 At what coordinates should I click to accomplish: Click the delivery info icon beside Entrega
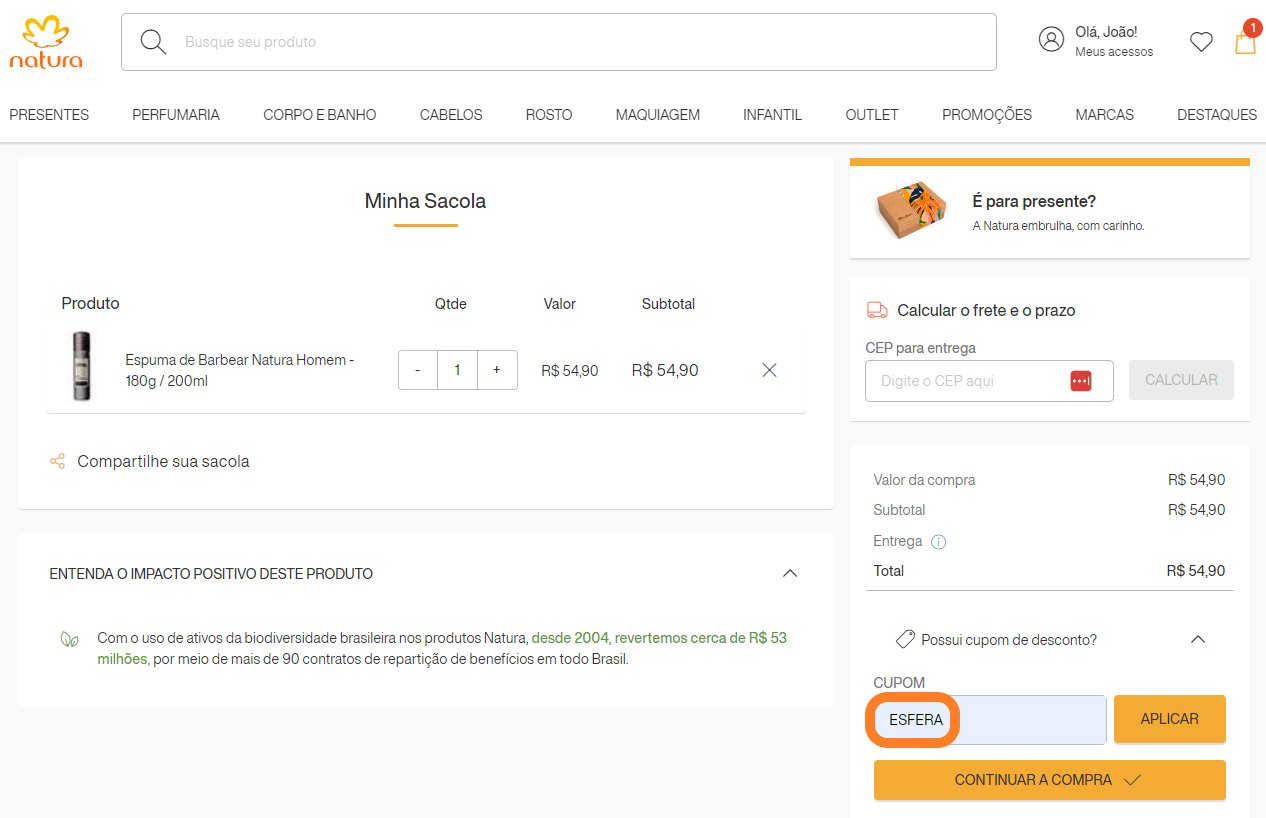pos(938,542)
